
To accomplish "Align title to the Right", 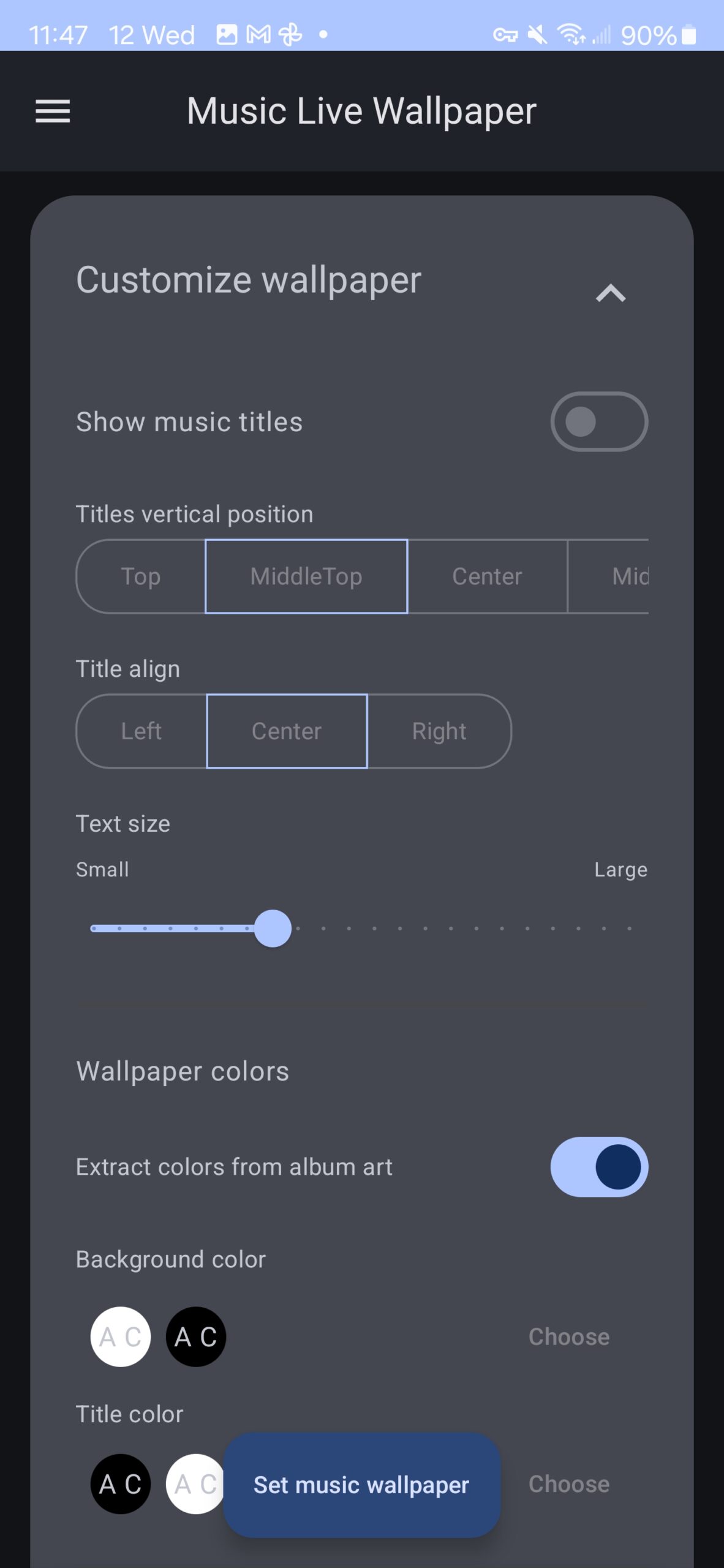I will 439,731.
